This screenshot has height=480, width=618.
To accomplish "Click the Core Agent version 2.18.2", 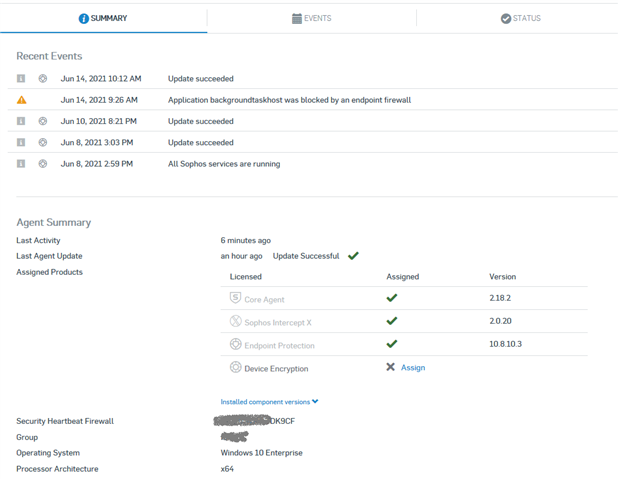I will (500, 298).
